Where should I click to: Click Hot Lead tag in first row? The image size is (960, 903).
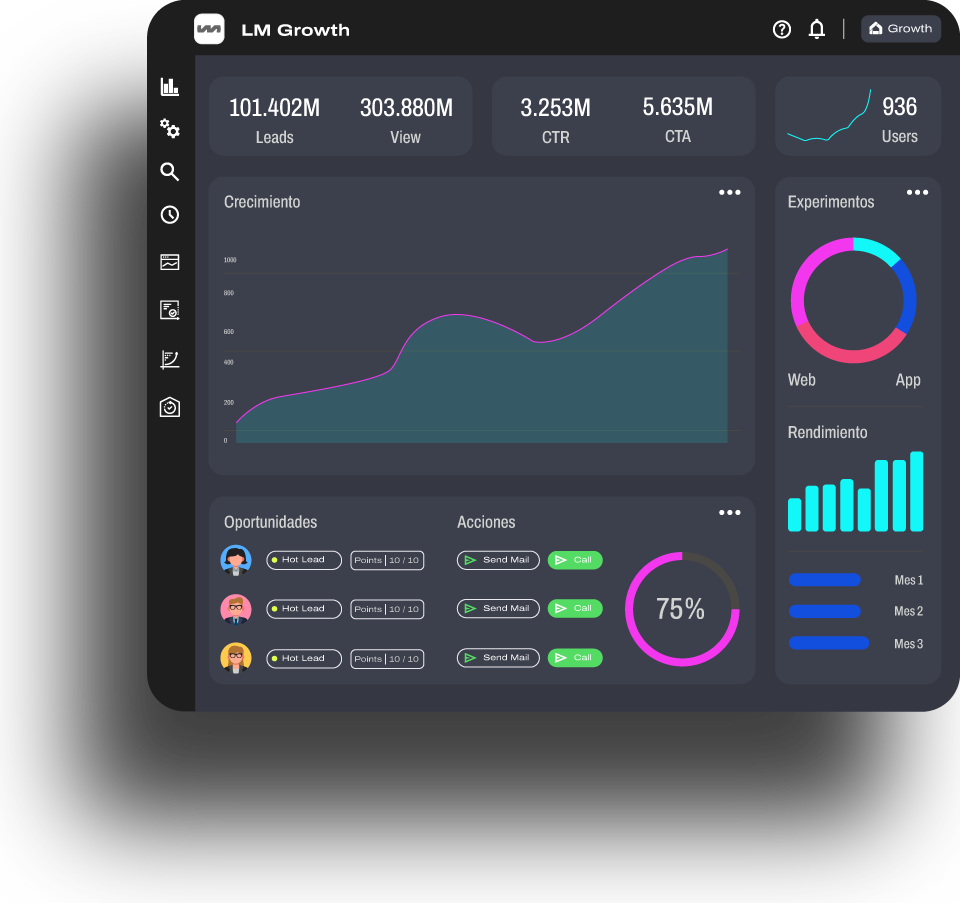(x=304, y=560)
